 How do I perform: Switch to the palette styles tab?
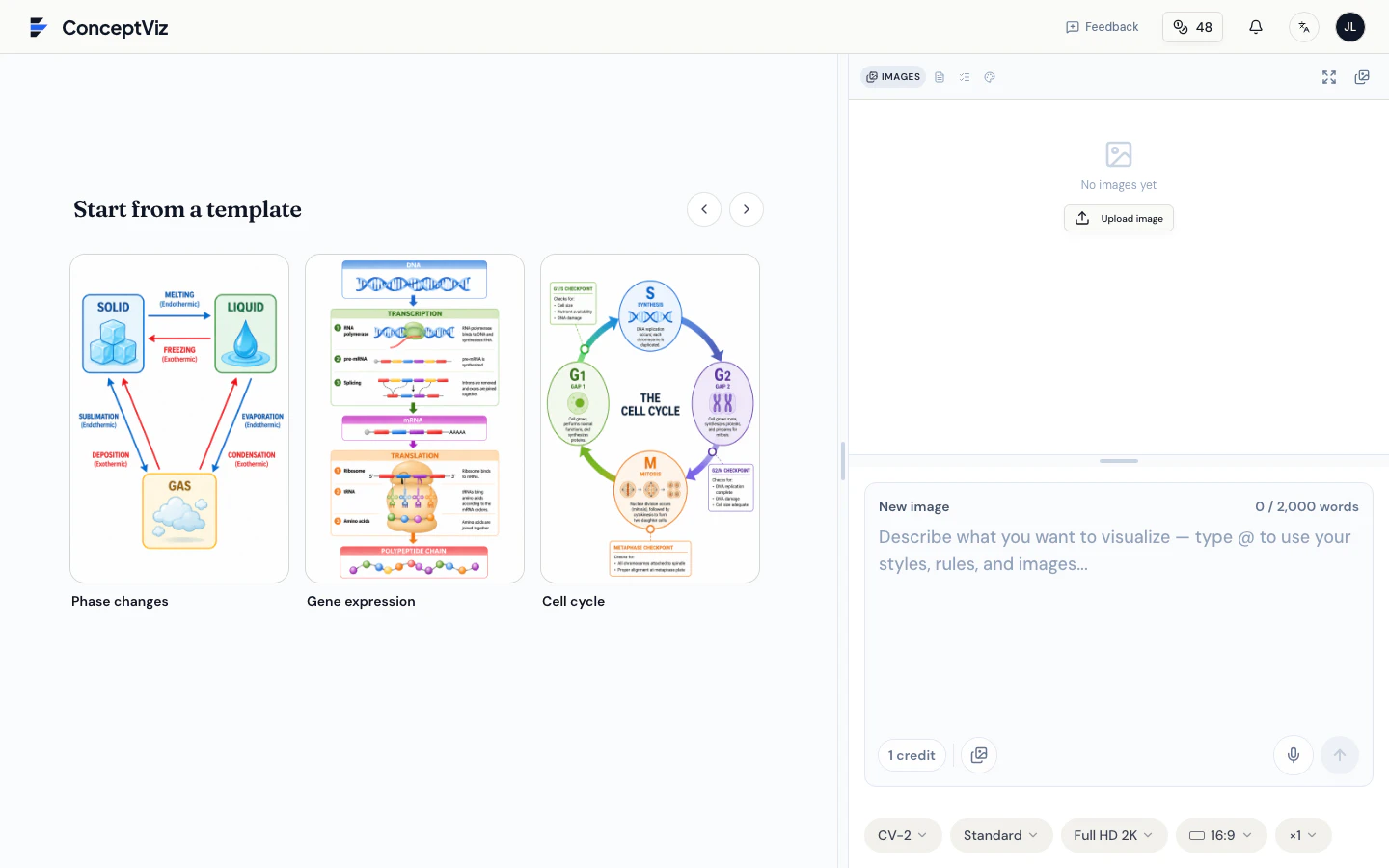[x=990, y=77]
